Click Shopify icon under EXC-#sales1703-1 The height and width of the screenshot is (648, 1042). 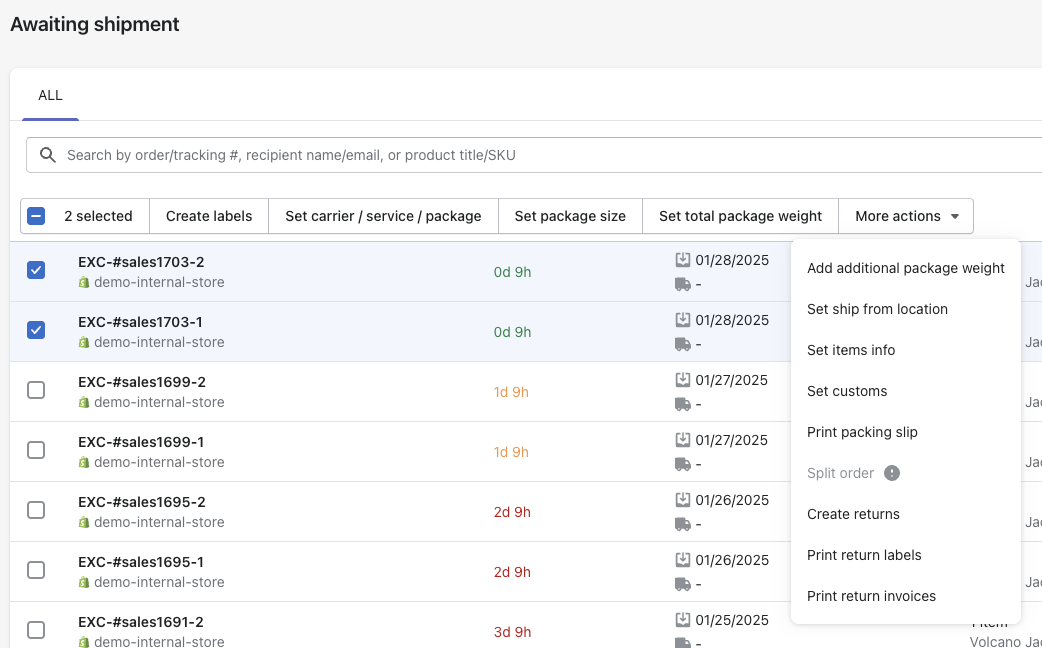click(84, 342)
